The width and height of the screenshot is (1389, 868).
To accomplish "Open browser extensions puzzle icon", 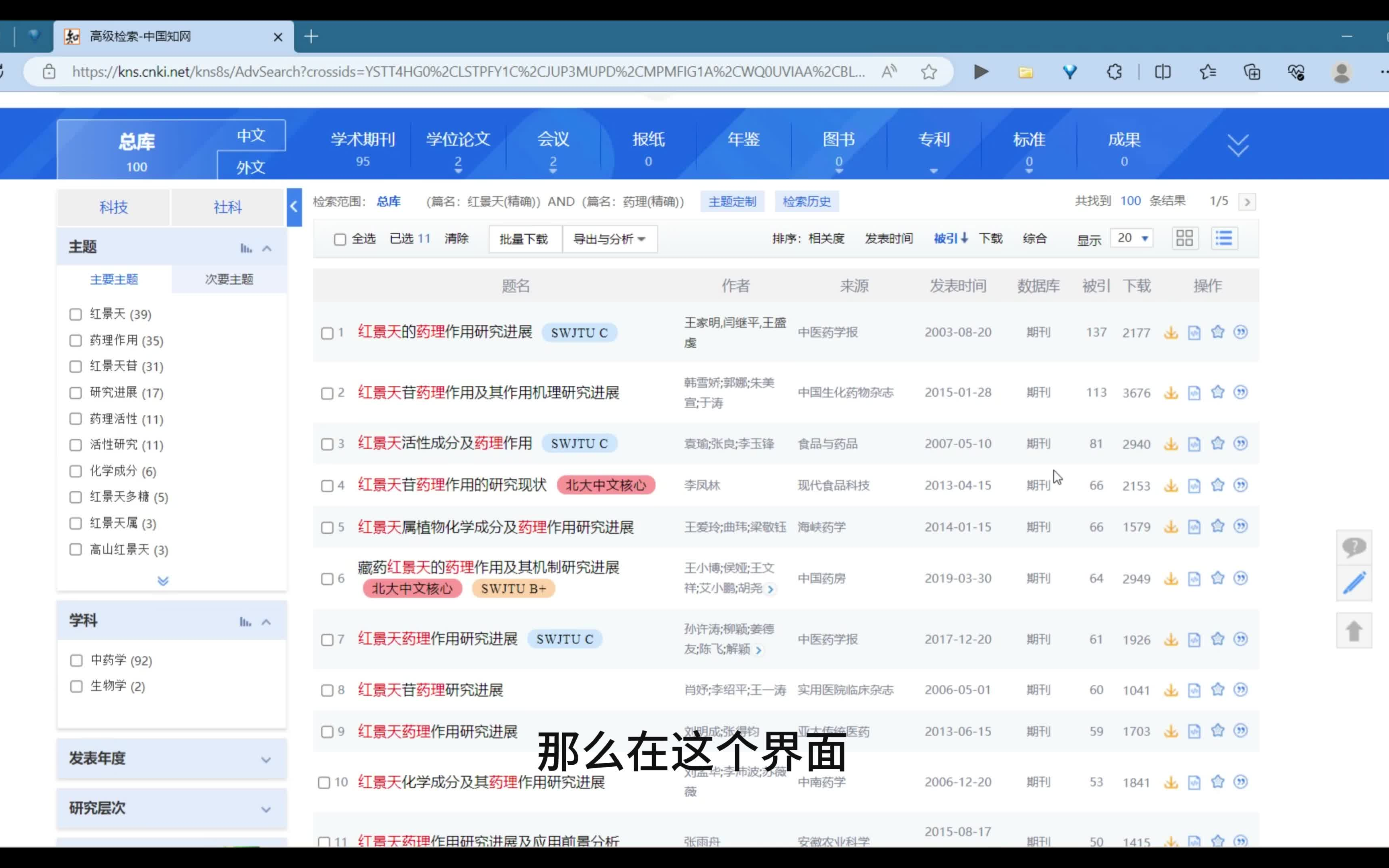I will (1114, 72).
